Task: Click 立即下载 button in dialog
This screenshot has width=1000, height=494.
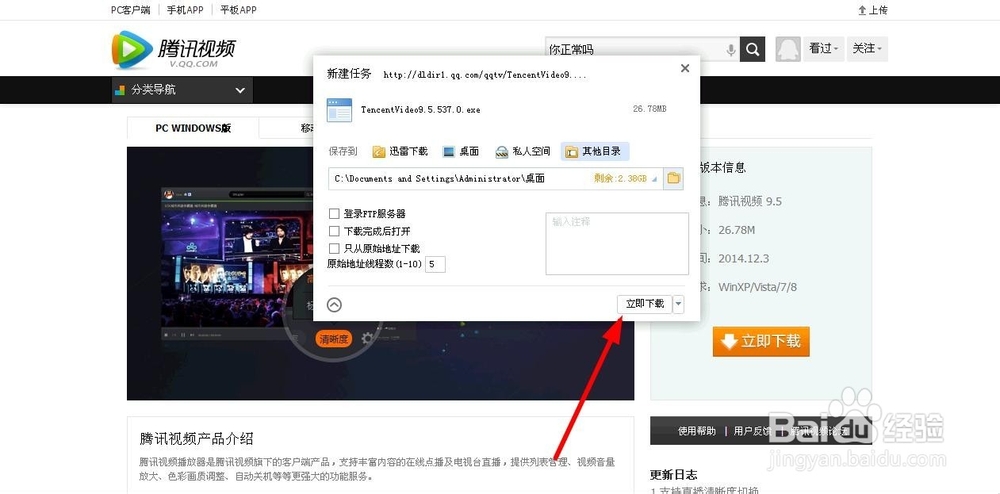Action: pyautogui.click(x=645, y=304)
